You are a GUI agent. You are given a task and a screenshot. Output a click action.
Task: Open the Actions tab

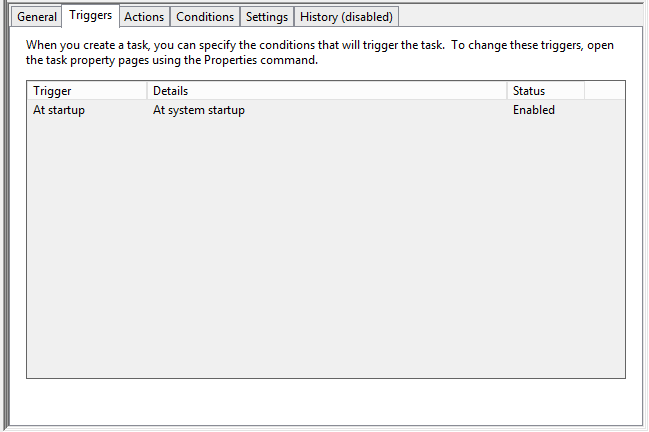[x=144, y=17]
